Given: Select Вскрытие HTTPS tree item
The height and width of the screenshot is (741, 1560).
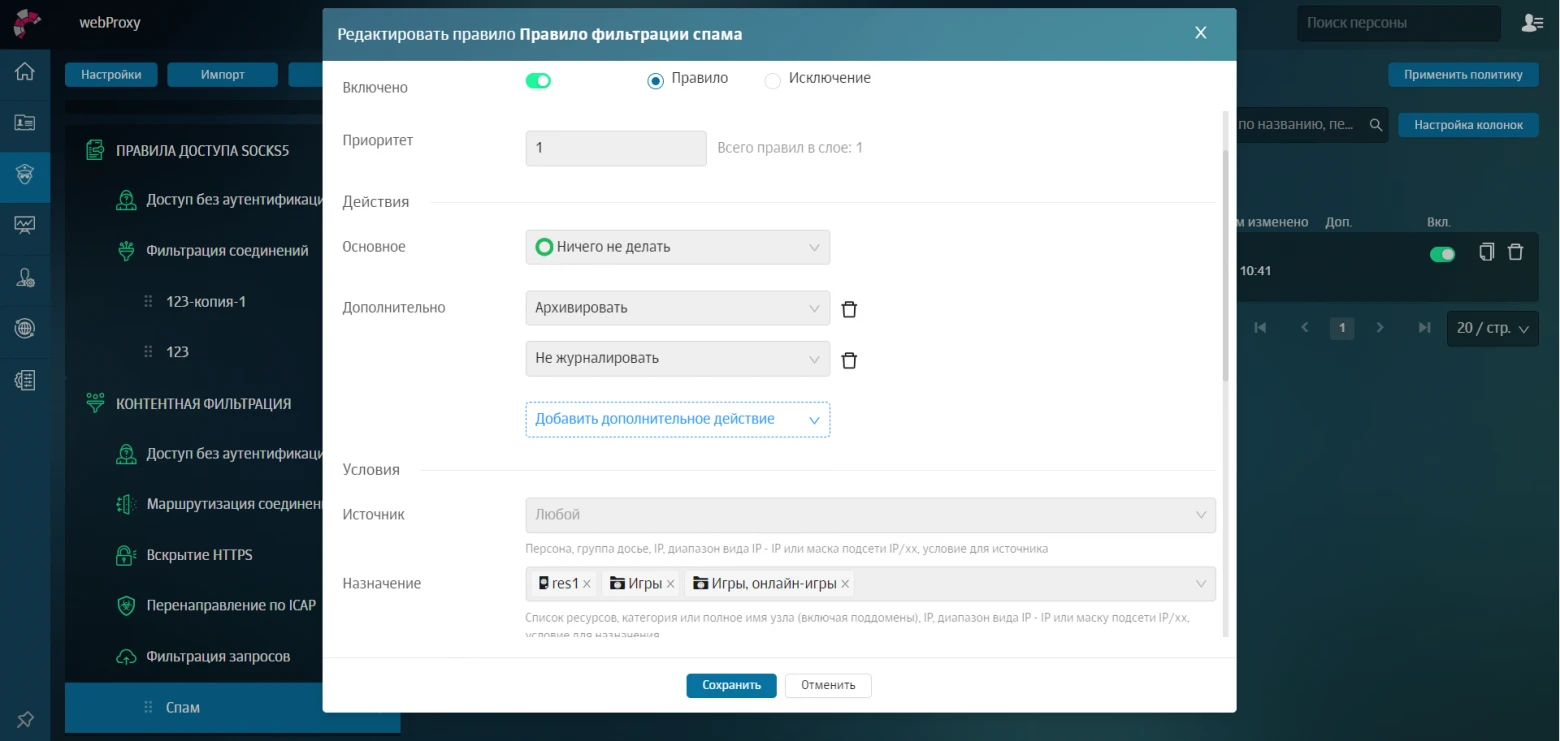Looking at the screenshot, I should 199,555.
